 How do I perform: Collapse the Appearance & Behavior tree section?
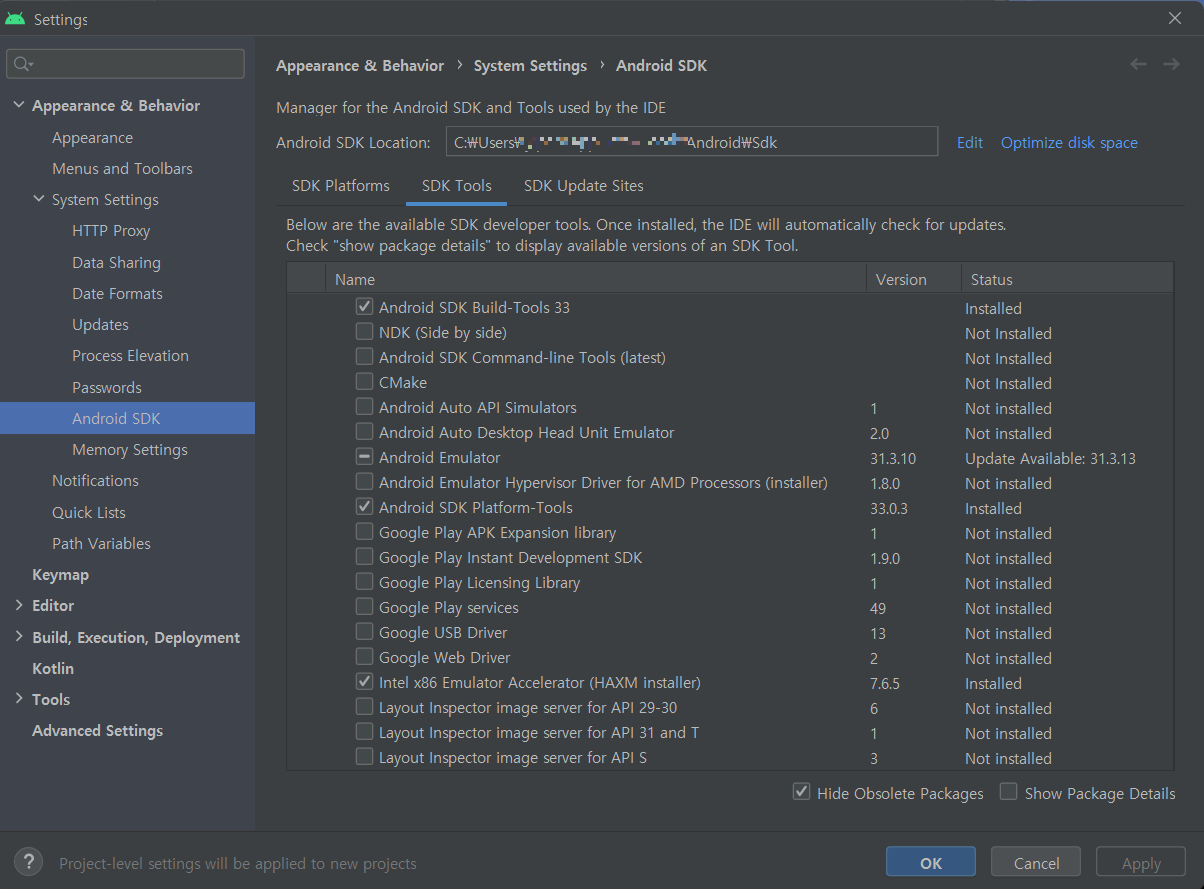click(x=19, y=105)
